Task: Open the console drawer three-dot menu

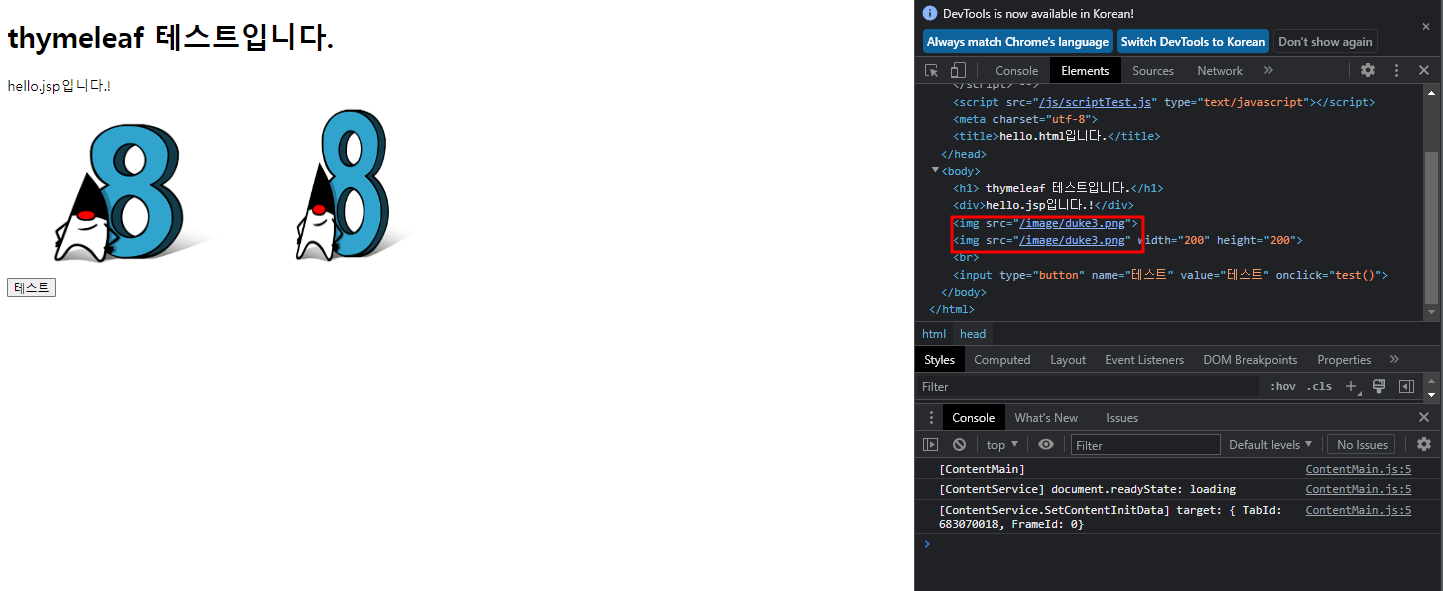Action: (931, 417)
